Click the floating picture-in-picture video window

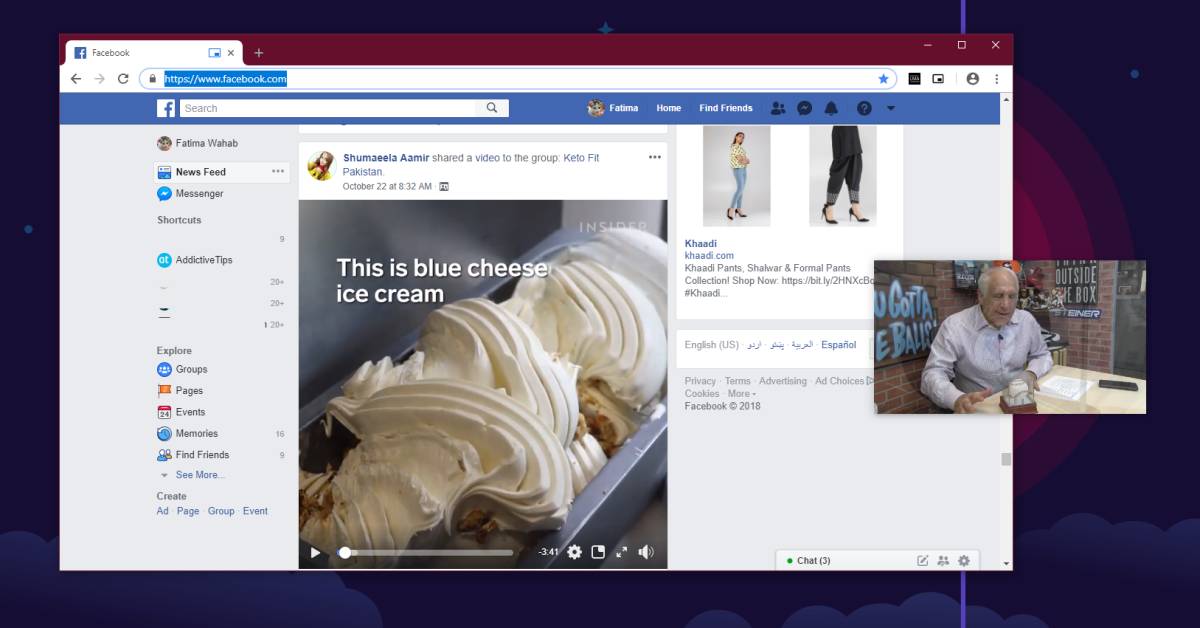tap(1010, 337)
